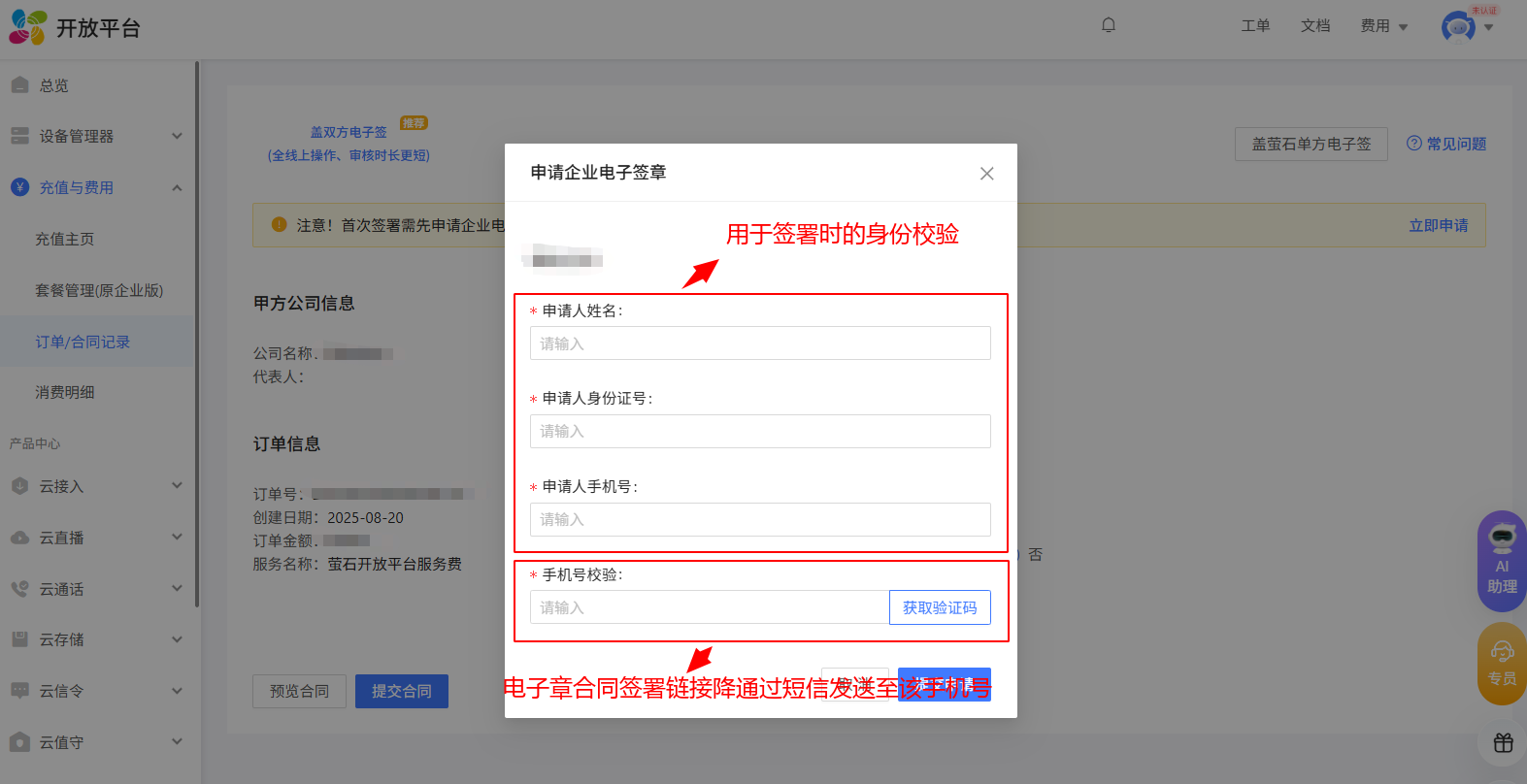This screenshot has width=1527, height=784.
Task: Click the 立即申请 link
Action: coord(1438,225)
